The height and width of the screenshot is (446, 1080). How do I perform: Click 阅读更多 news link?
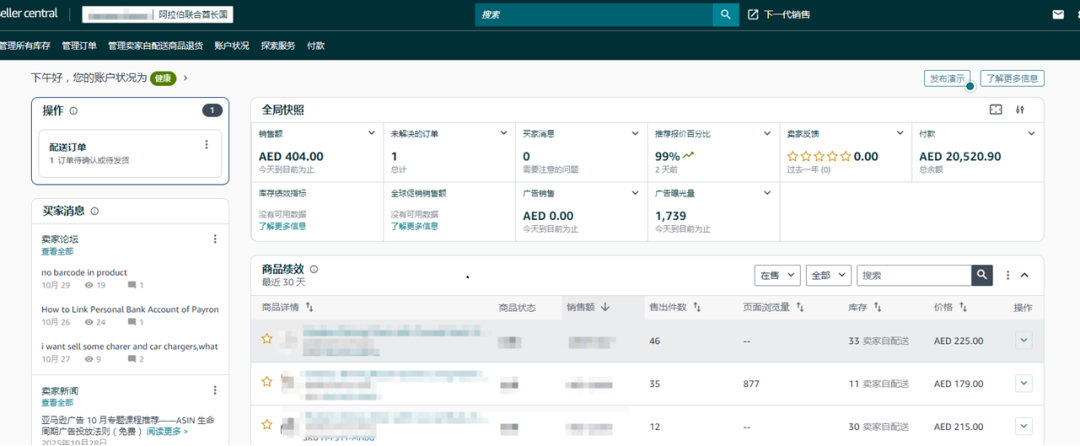coord(167,432)
